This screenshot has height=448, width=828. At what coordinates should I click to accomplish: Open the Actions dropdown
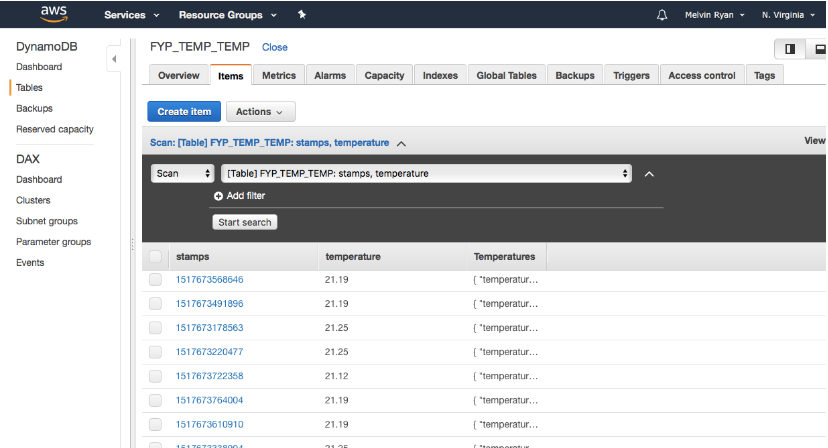(260, 111)
